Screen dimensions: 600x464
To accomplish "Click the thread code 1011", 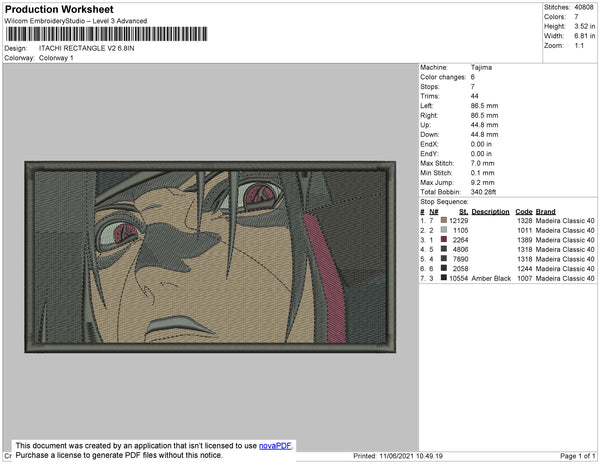I will click(x=525, y=230).
